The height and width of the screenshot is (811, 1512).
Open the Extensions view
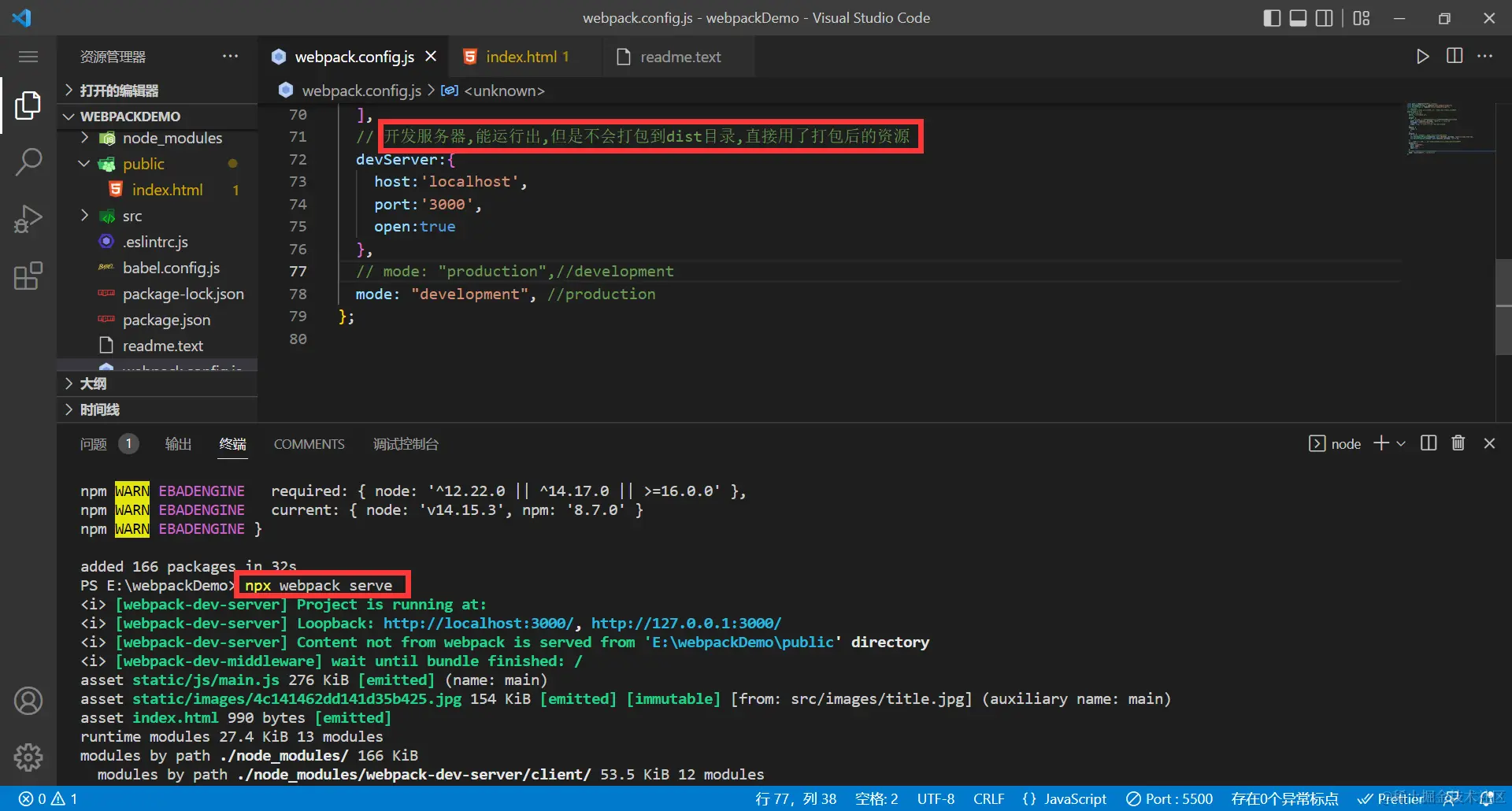pos(28,276)
